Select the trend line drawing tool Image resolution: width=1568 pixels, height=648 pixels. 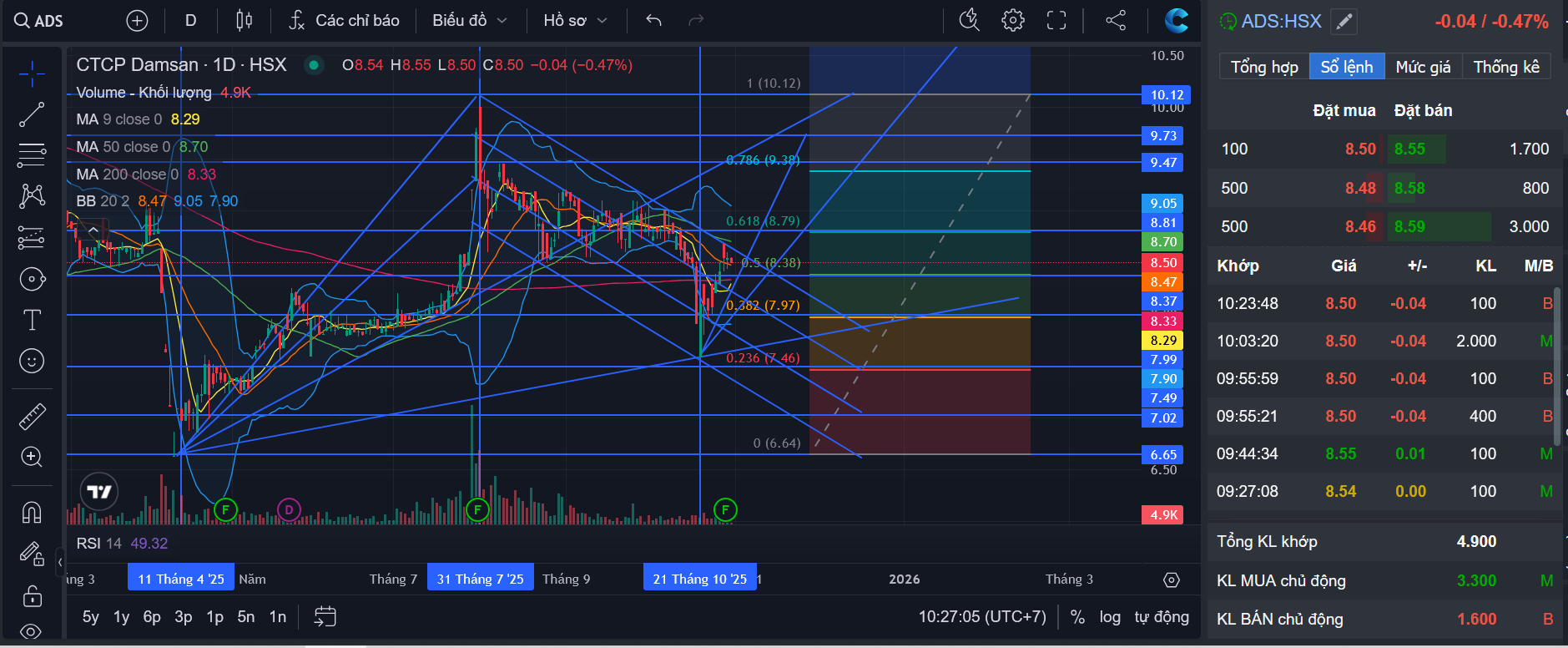click(32, 114)
